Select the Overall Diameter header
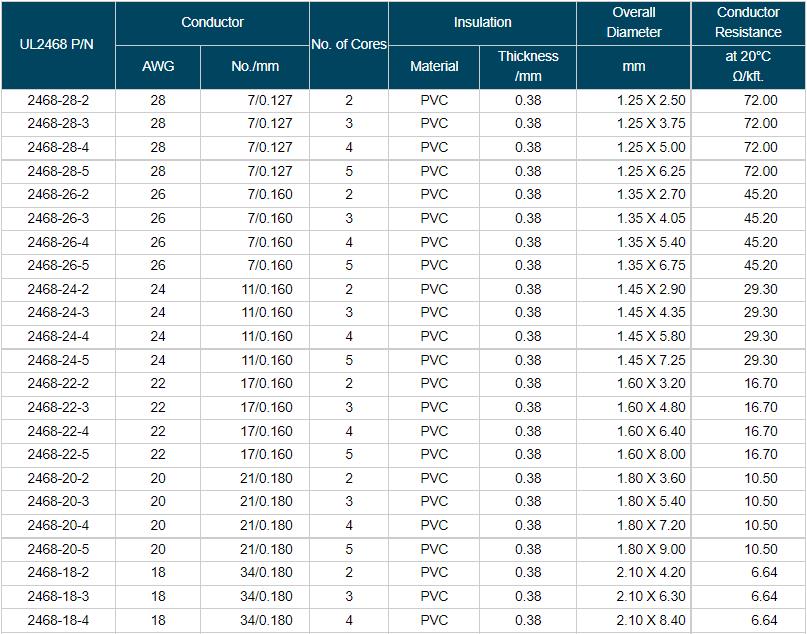 [x=633, y=22]
